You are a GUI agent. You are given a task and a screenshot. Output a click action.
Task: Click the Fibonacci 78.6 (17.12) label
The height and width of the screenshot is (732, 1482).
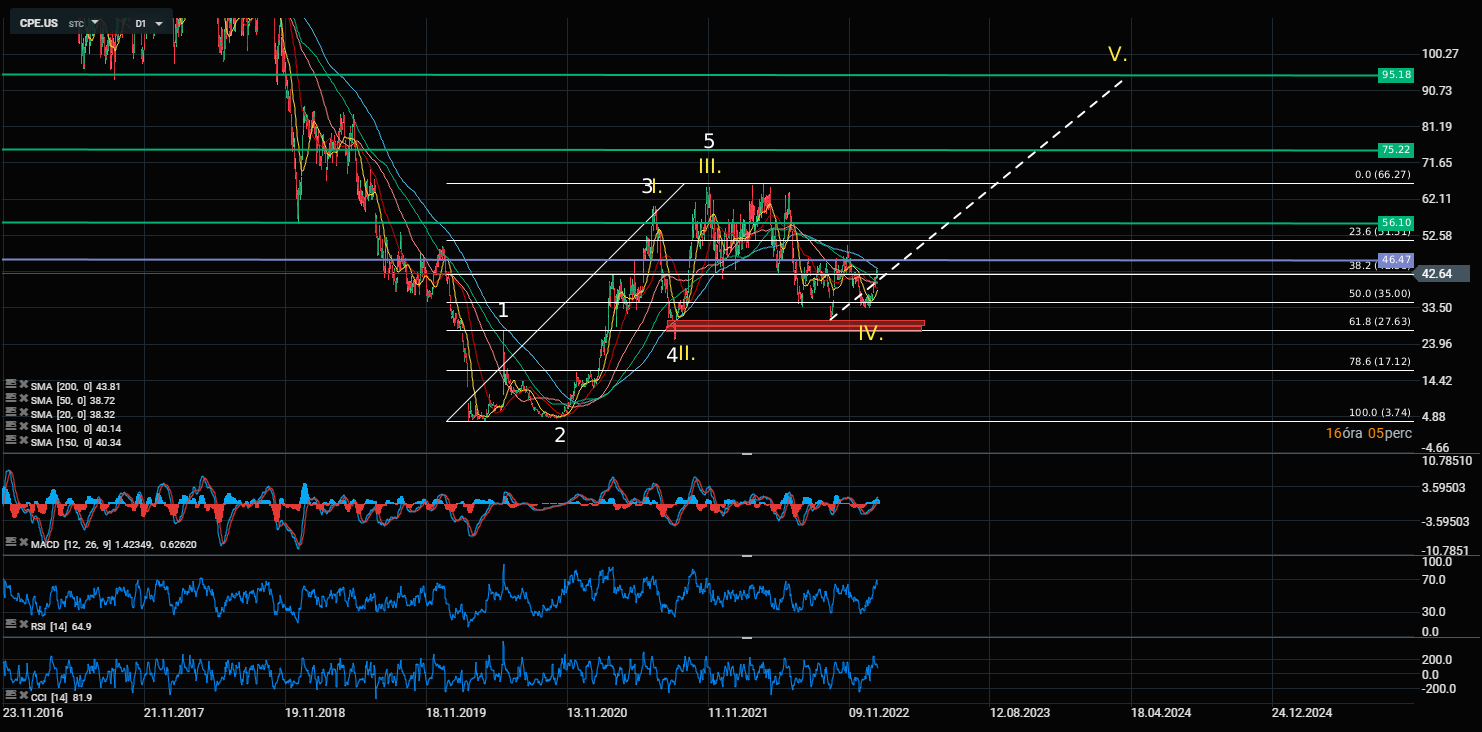(x=1378, y=361)
